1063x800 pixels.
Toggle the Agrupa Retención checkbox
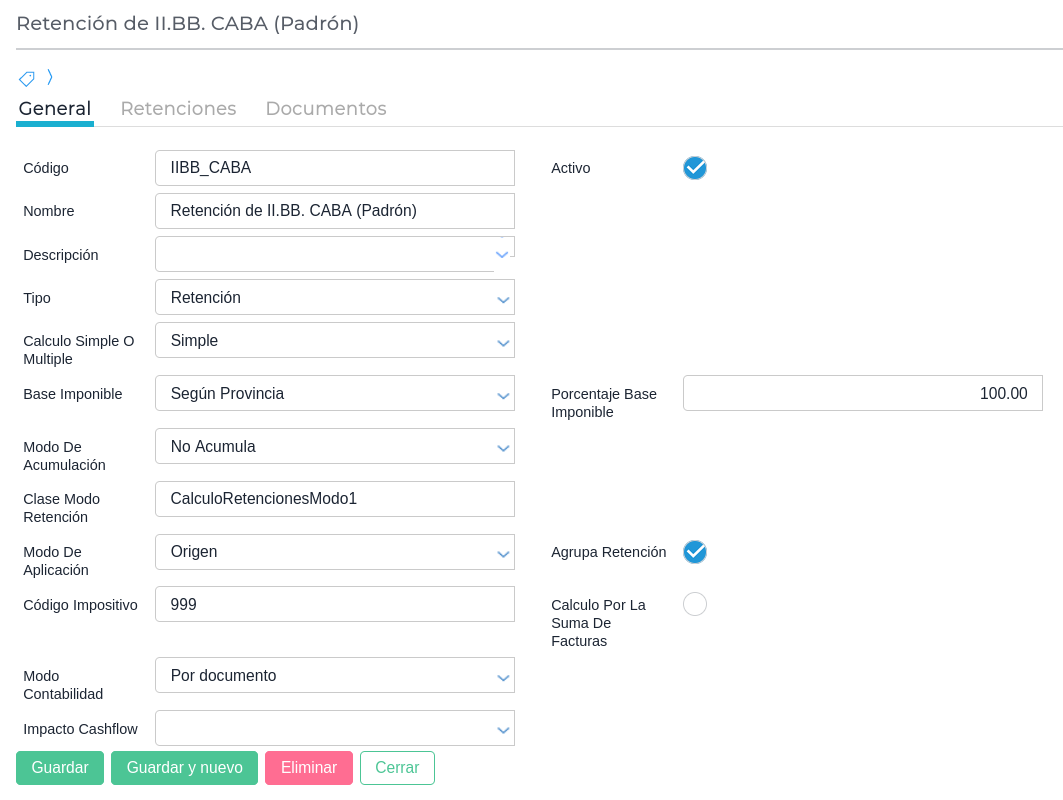(695, 552)
